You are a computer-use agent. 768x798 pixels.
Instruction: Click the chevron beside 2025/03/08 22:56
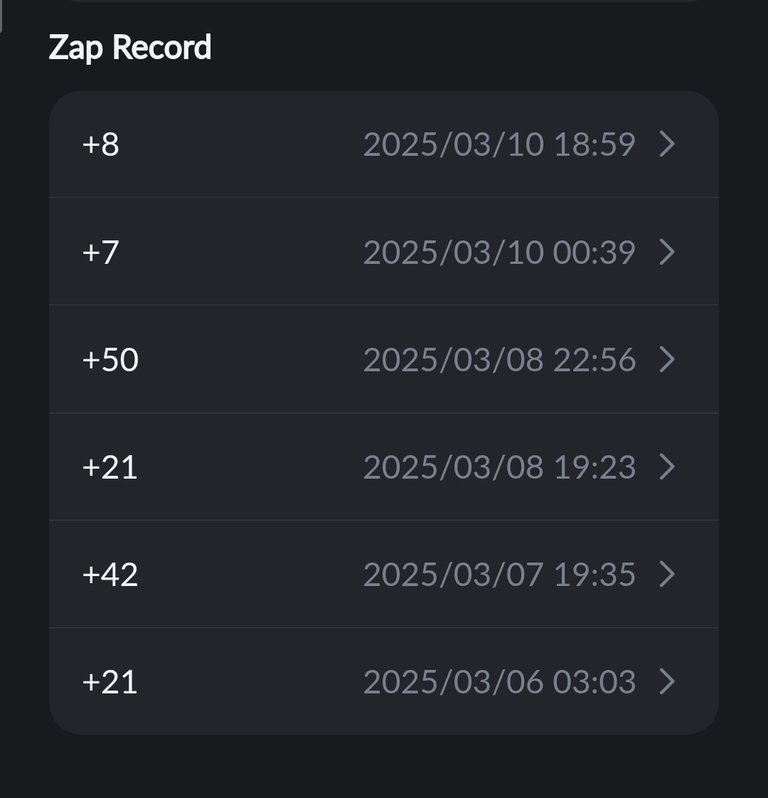(x=667, y=359)
